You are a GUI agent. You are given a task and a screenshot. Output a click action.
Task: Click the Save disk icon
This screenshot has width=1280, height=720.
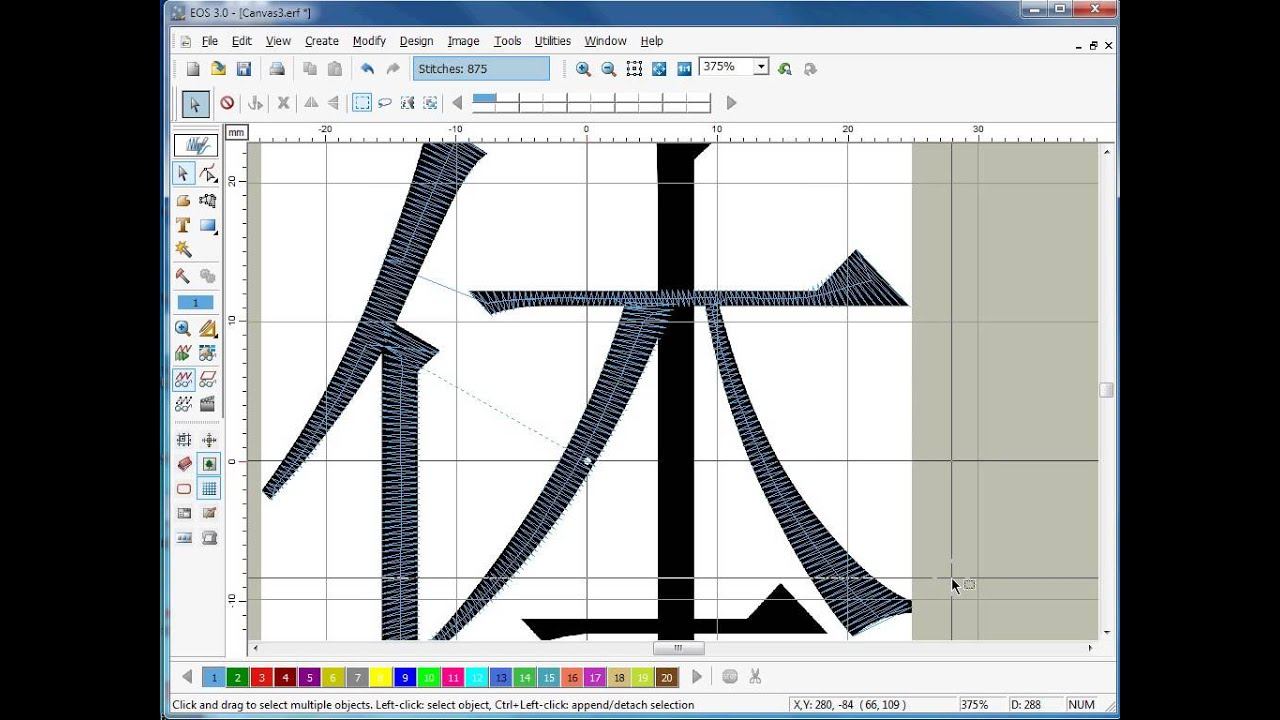pyautogui.click(x=244, y=69)
